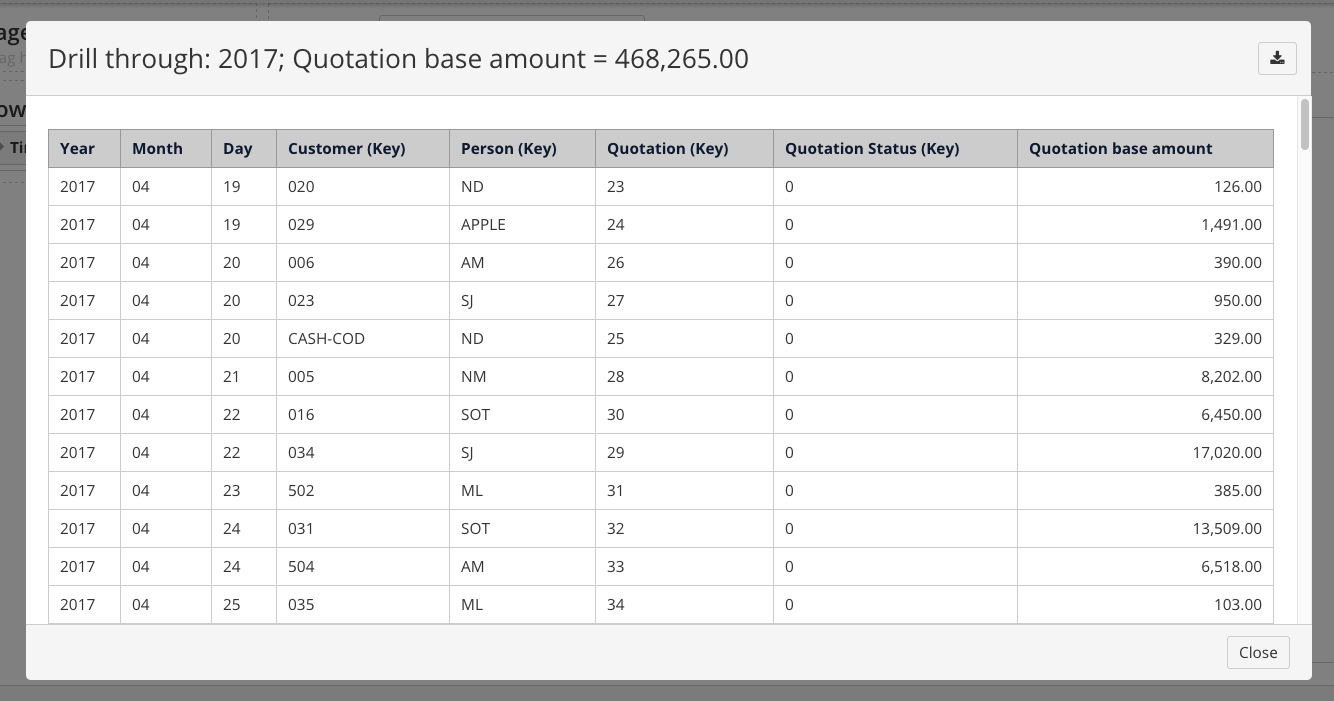Click customer 502 cell

pos(301,490)
